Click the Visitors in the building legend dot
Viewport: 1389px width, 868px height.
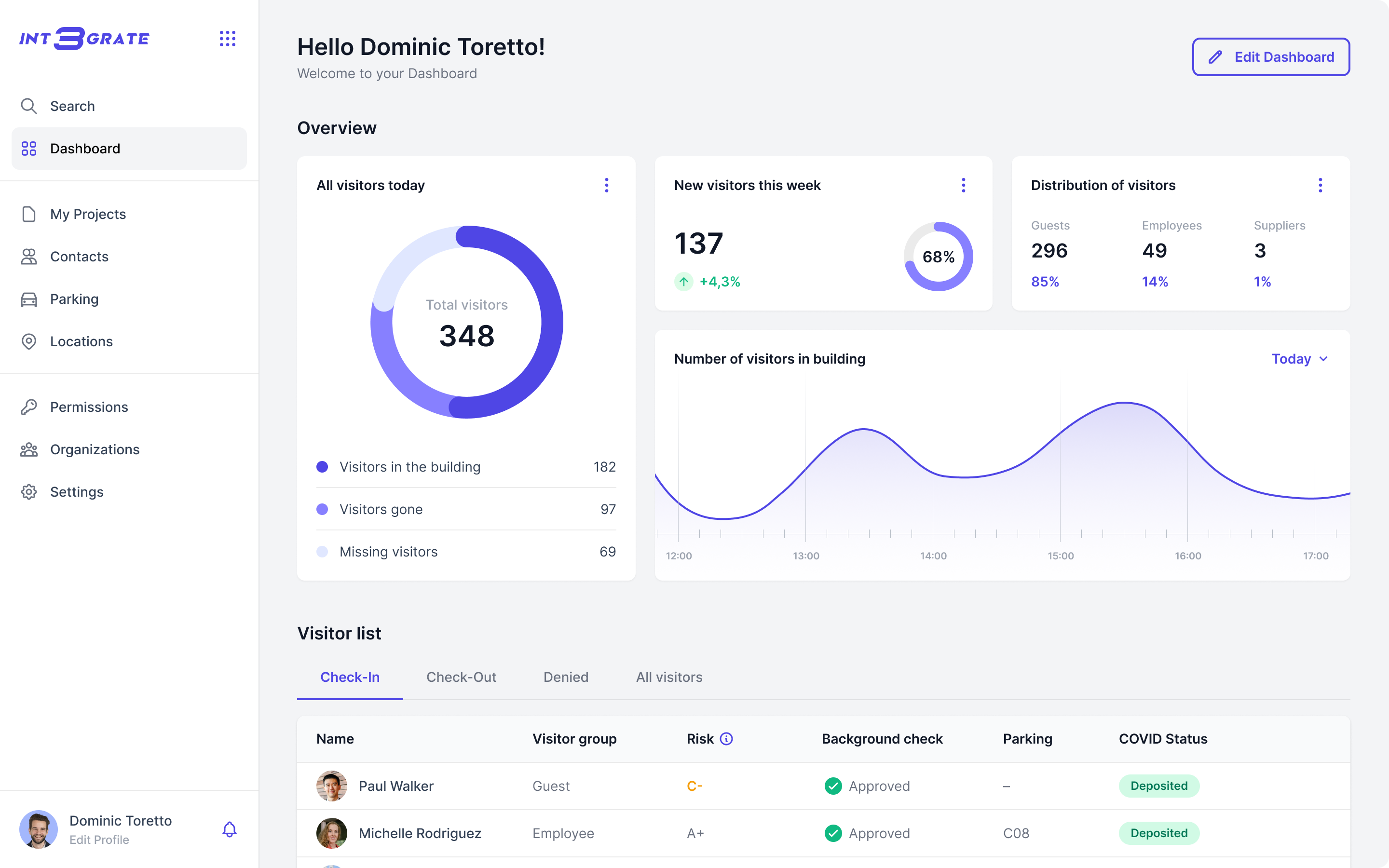pyautogui.click(x=322, y=467)
